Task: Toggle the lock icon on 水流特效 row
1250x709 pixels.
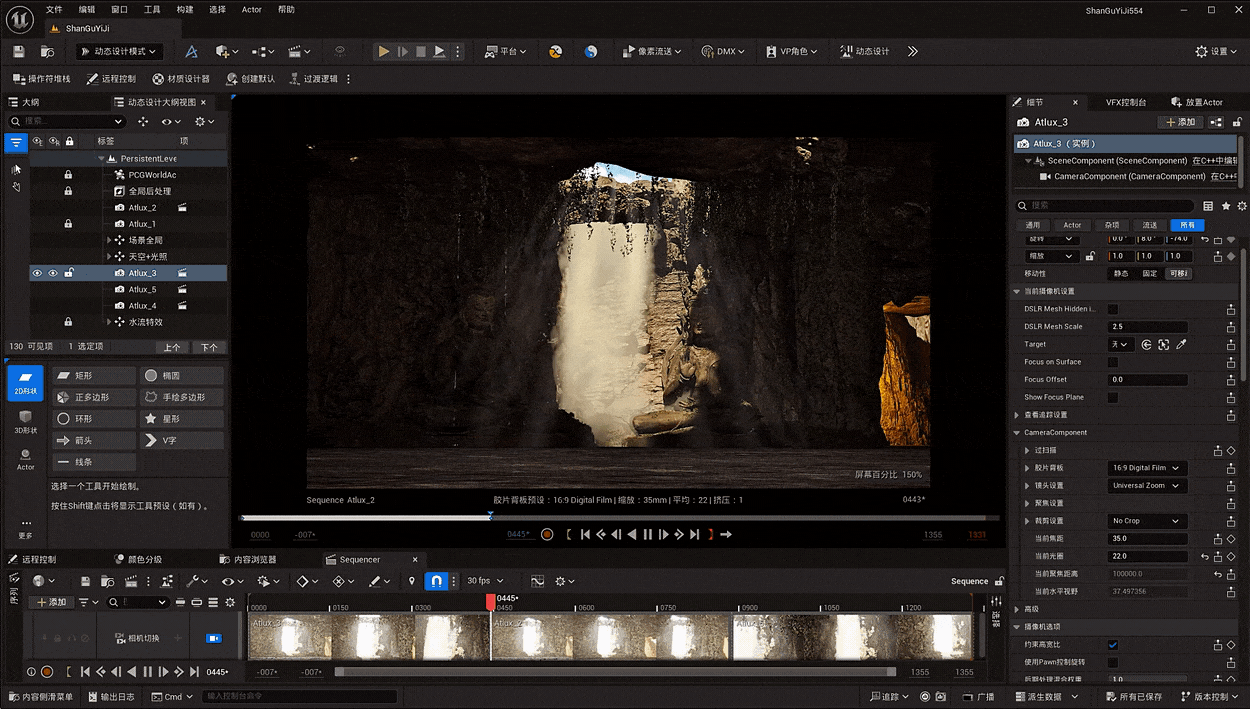Action: point(68,322)
